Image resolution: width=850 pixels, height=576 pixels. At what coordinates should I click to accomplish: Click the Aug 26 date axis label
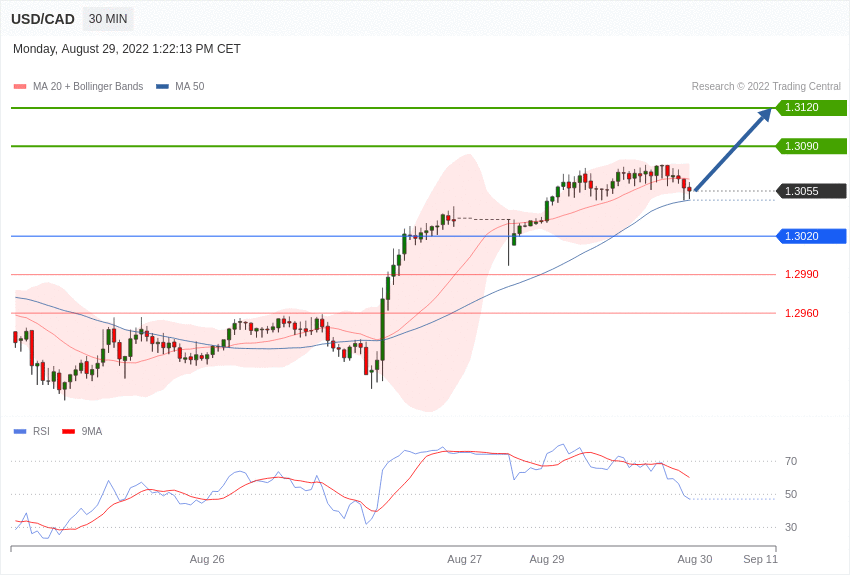click(x=207, y=559)
